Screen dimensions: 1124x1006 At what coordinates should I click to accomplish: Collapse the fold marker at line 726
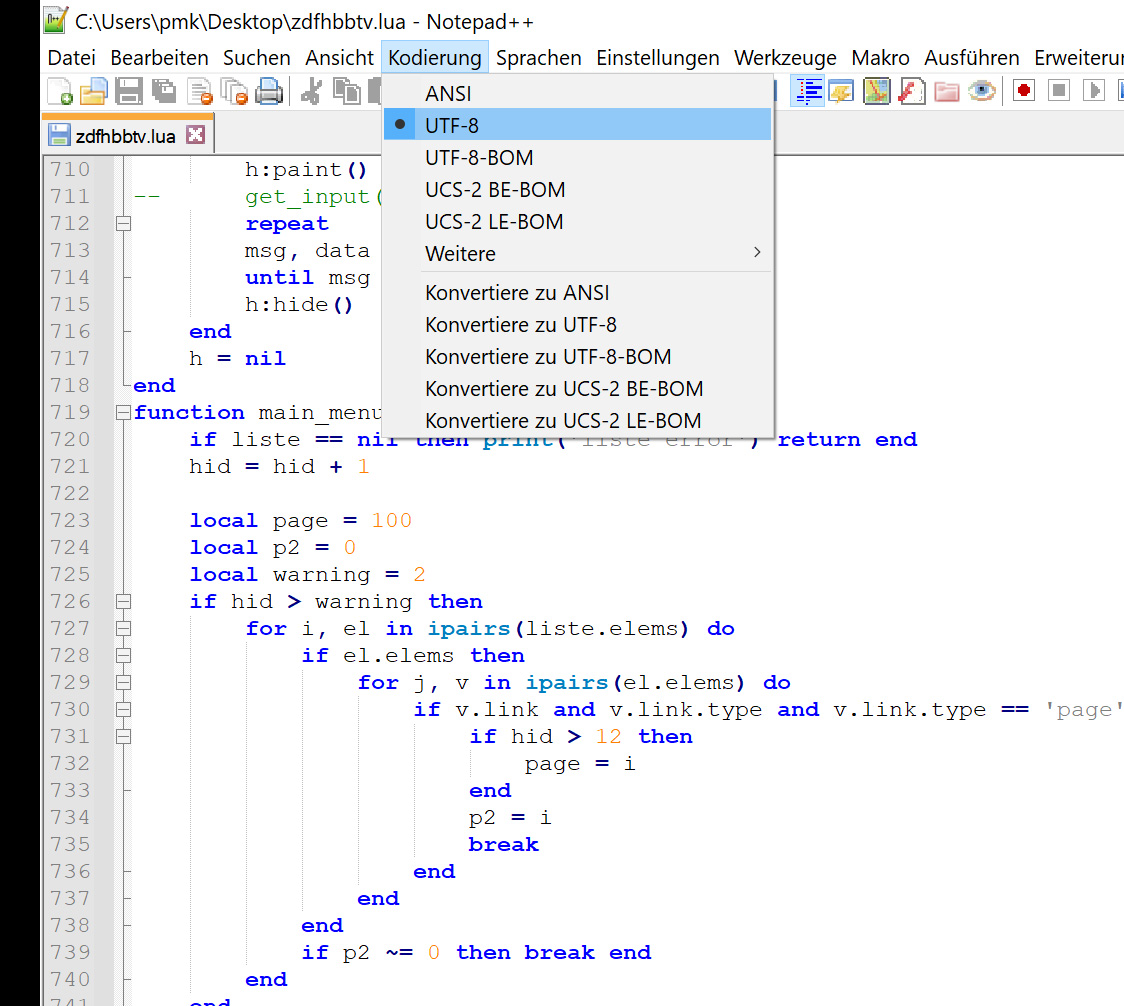point(123,602)
